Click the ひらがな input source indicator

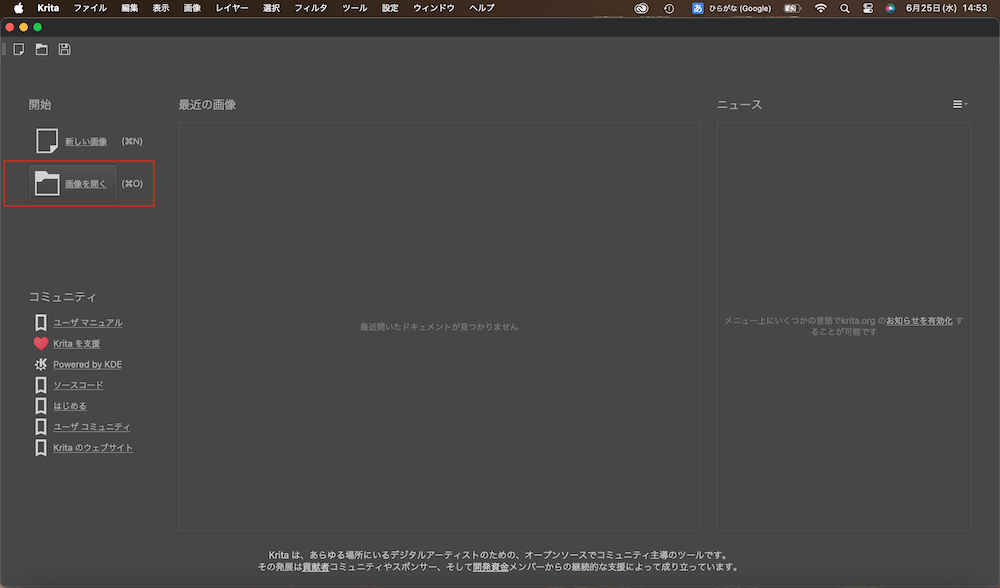732,8
